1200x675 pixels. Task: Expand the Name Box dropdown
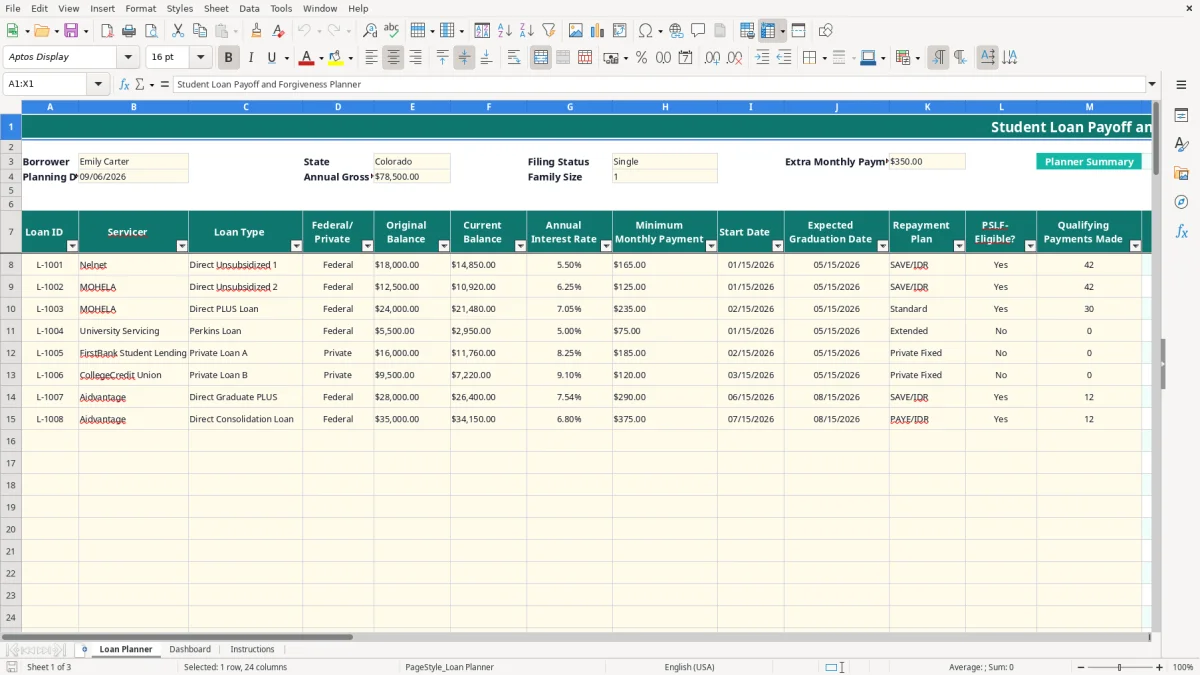click(99, 84)
